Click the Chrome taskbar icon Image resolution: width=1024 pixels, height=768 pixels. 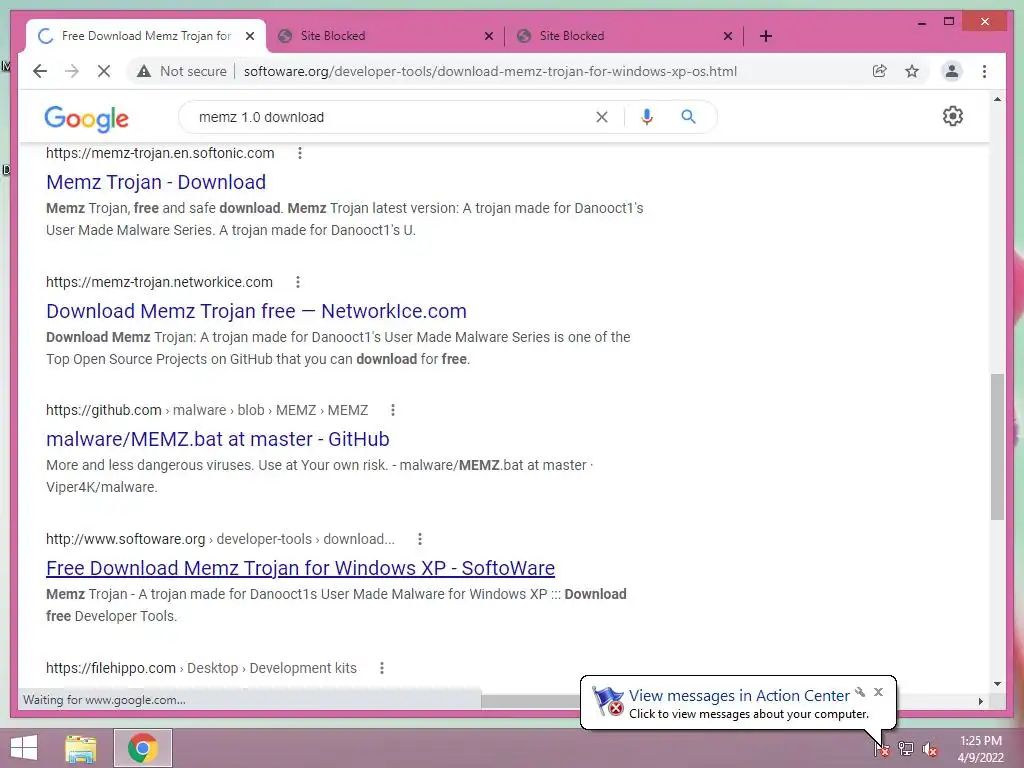[143, 748]
